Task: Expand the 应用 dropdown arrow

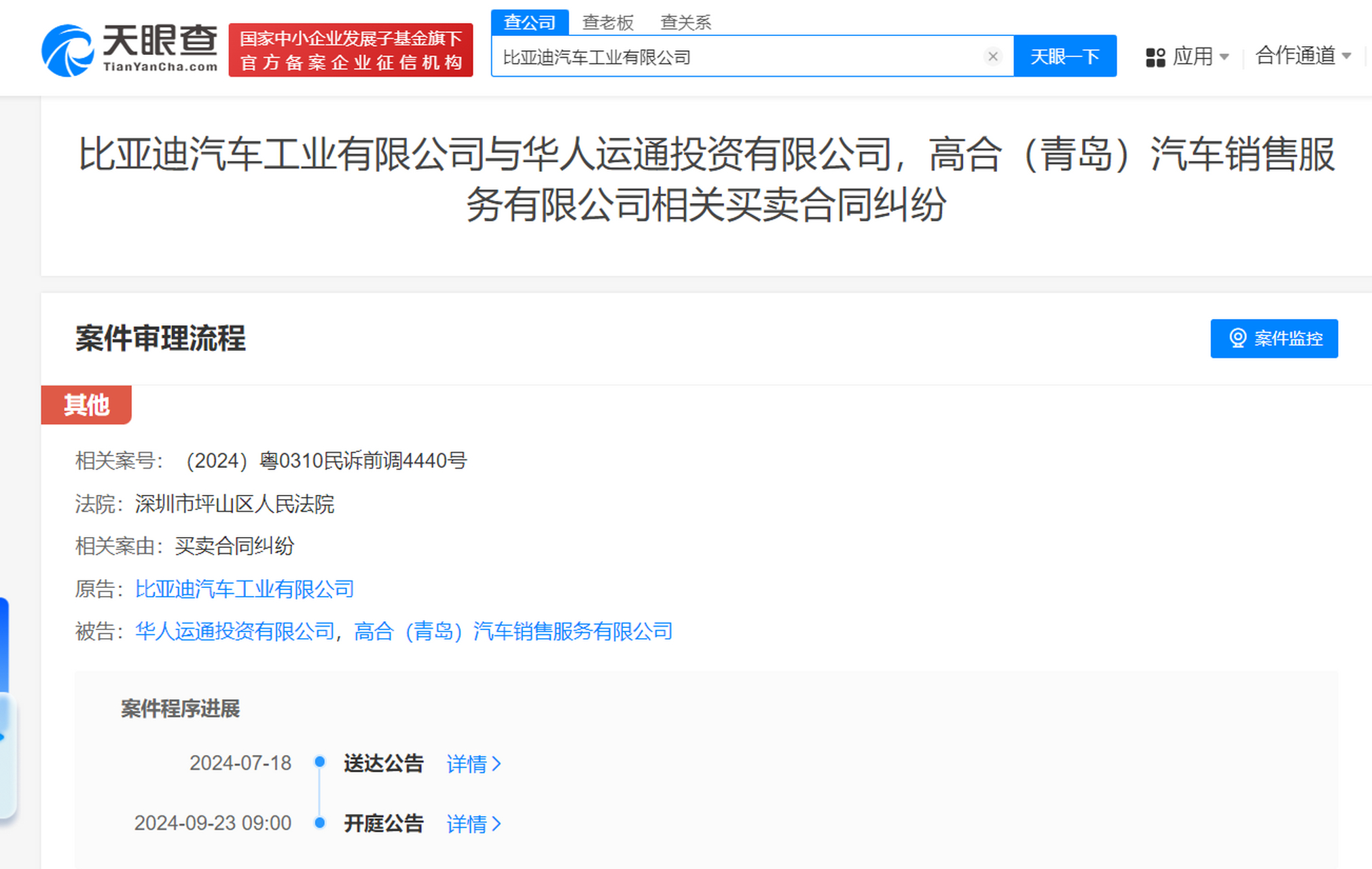Action: pyautogui.click(x=1225, y=57)
